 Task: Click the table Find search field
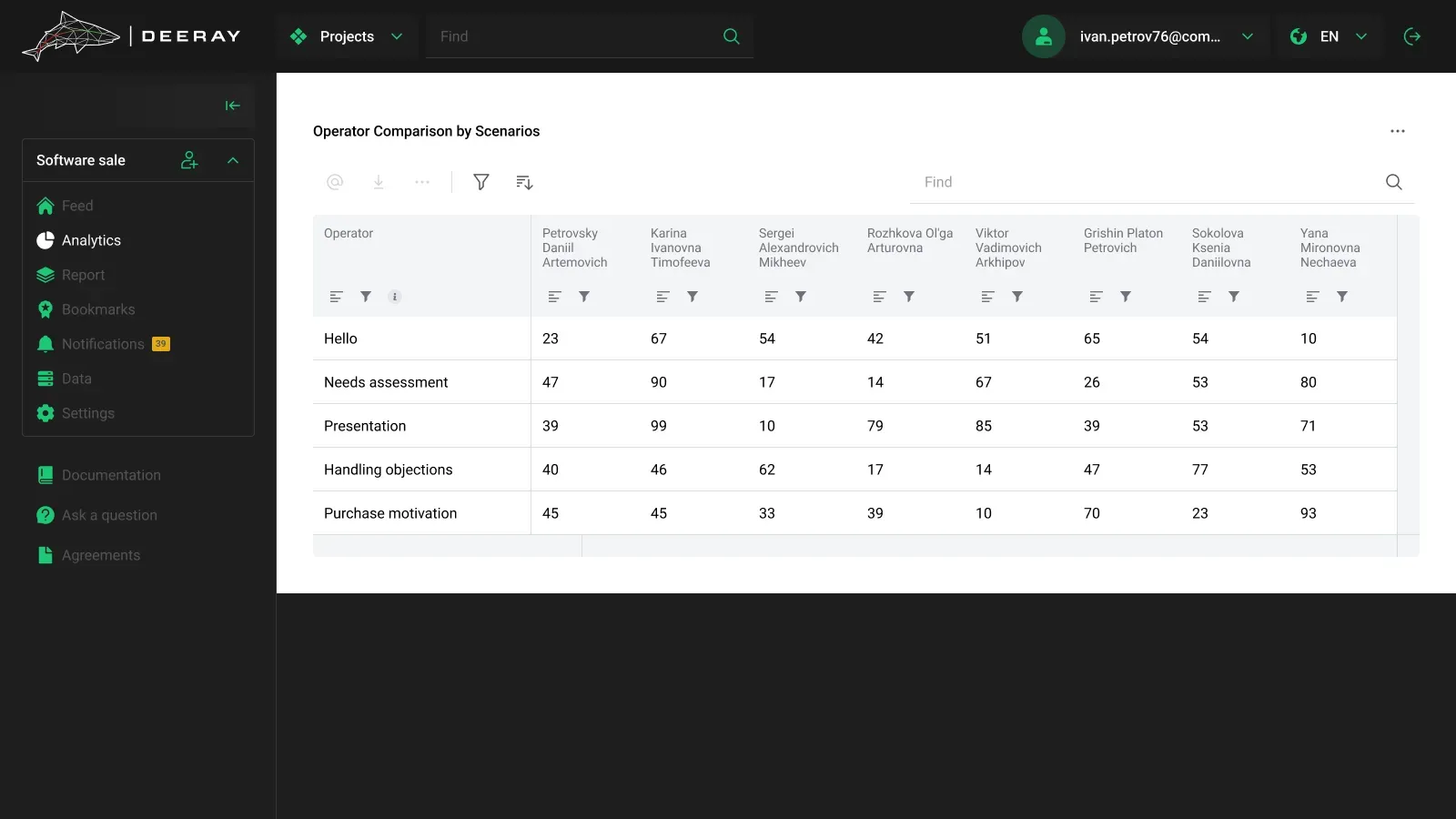pyautogui.click(x=1151, y=182)
